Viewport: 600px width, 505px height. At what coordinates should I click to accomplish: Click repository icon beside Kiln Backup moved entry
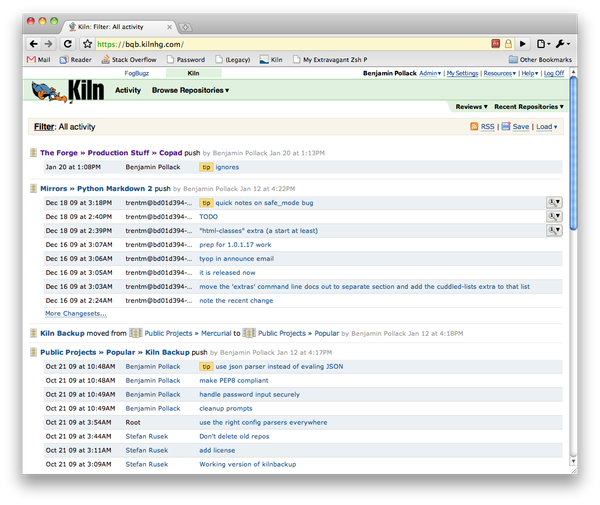point(34,333)
